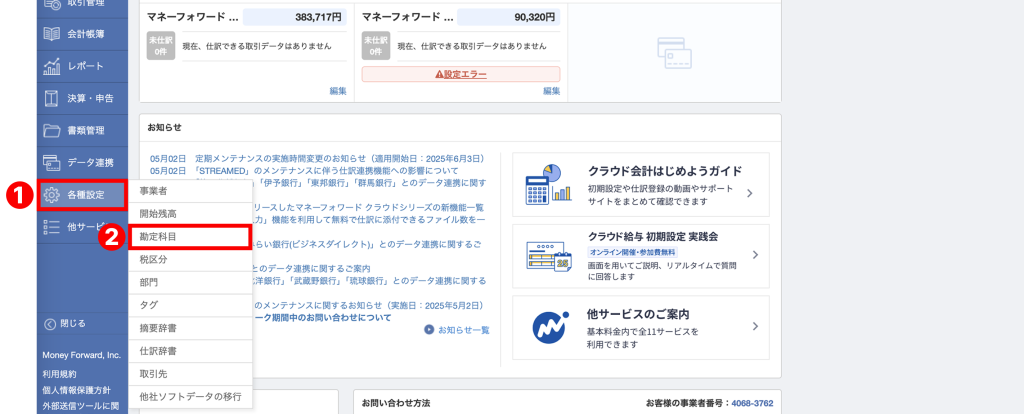Click the calendar table 実践会 icon
This screenshot has height=414, width=1024.
549,257
